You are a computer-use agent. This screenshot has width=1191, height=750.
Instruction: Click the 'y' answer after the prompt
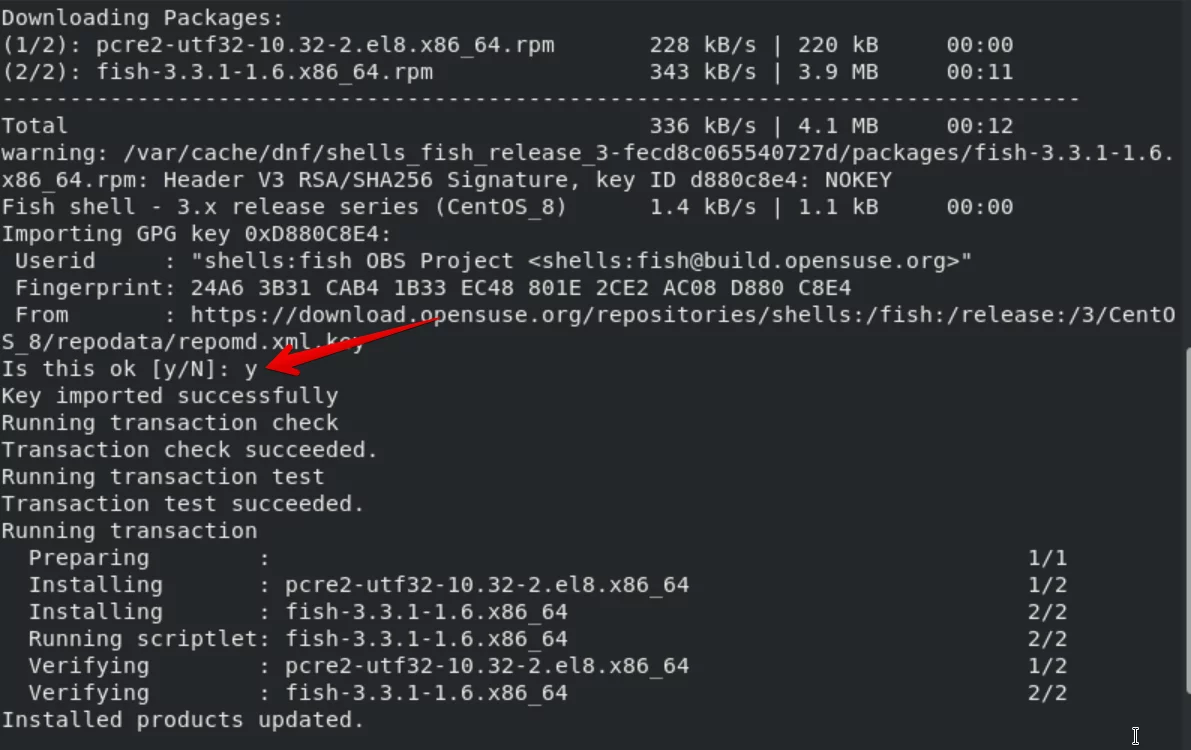pyautogui.click(x=251, y=370)
